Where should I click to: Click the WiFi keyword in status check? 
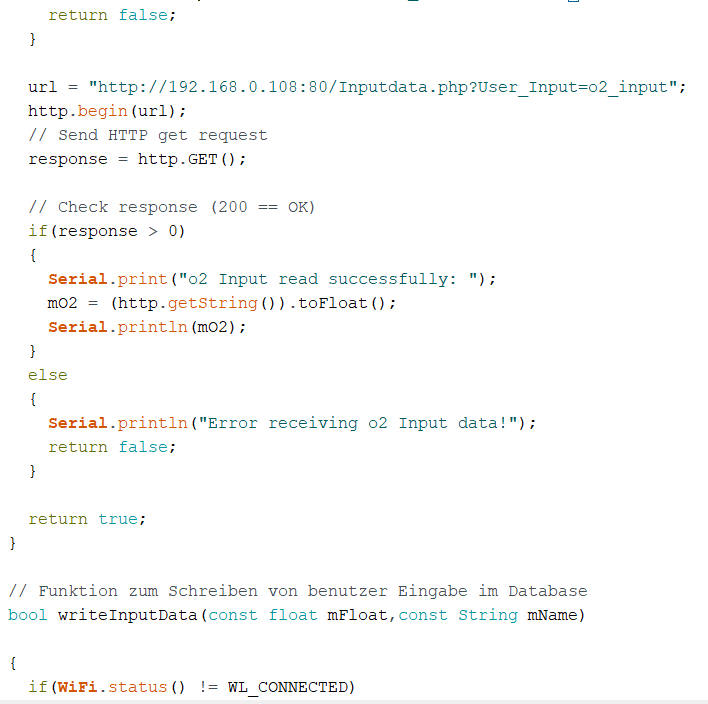tap(77, 687)
